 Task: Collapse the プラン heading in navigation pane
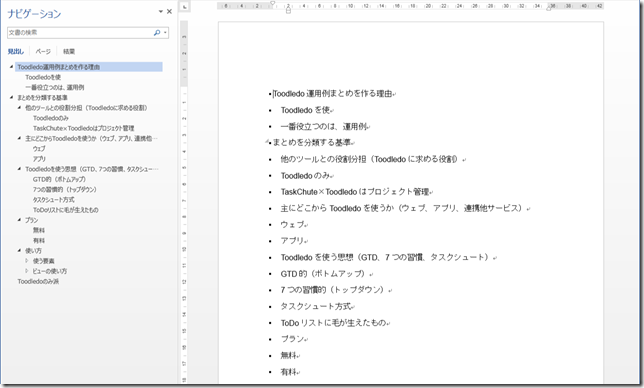point(19,220)
